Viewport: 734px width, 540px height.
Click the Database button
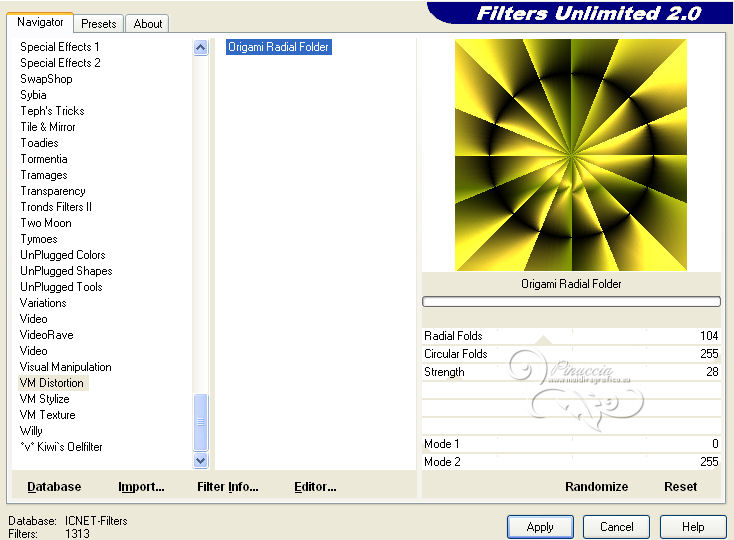pos(54,487)
